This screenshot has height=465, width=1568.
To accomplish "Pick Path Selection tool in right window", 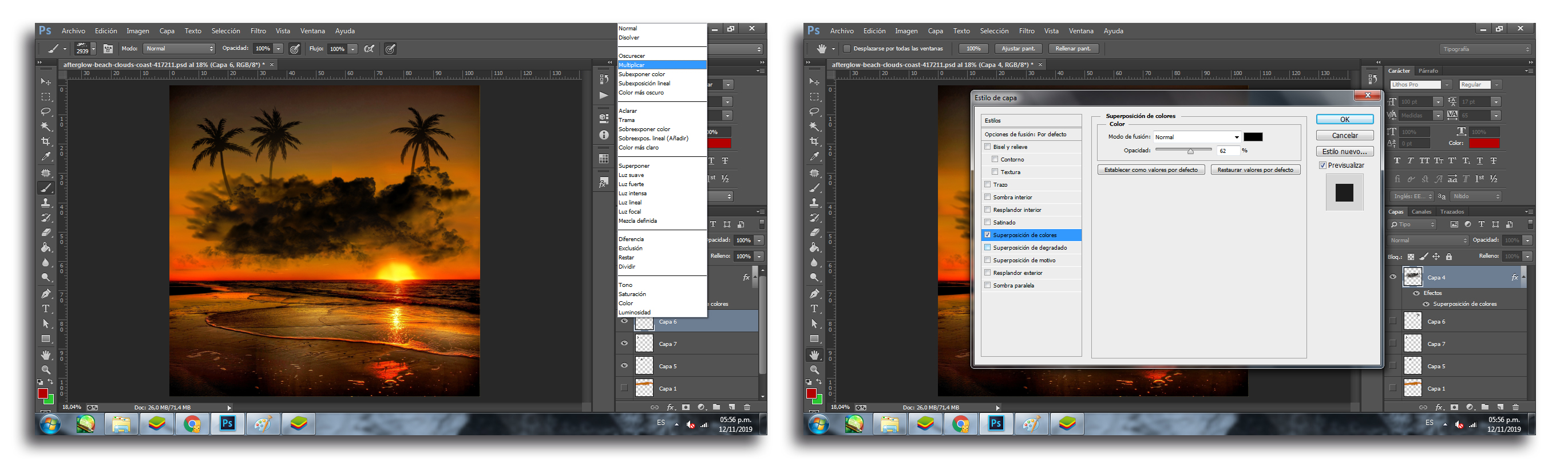I will coord(814,324).
